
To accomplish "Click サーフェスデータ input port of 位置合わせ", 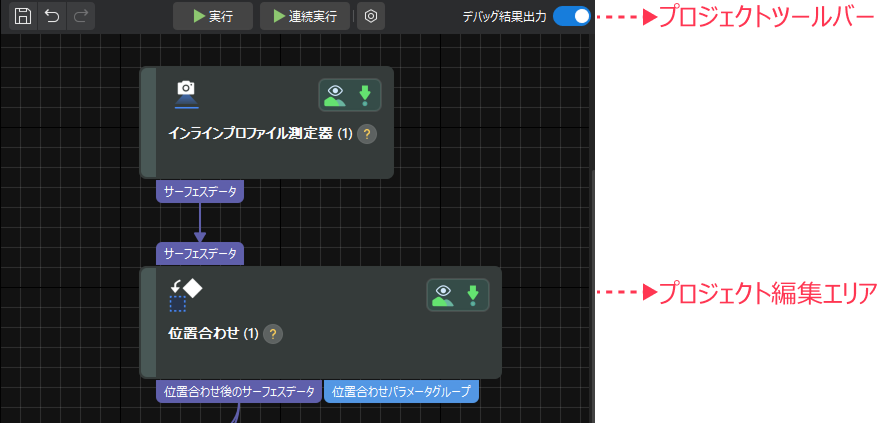I will point(200,253).
